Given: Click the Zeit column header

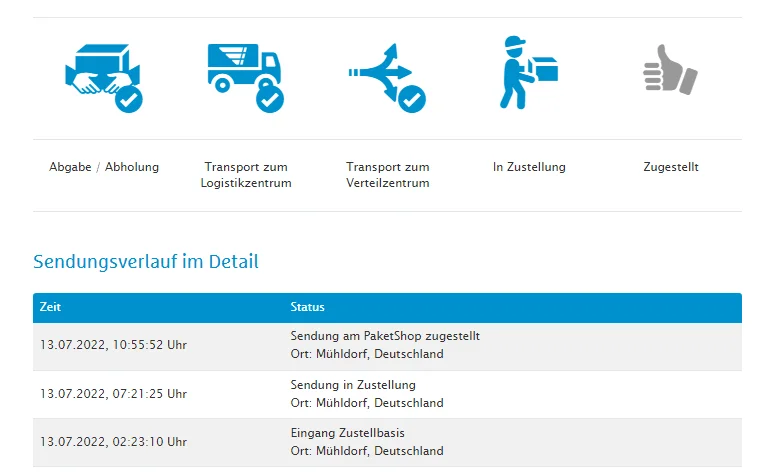Looking at the screenshot, I should coord(50,307).
